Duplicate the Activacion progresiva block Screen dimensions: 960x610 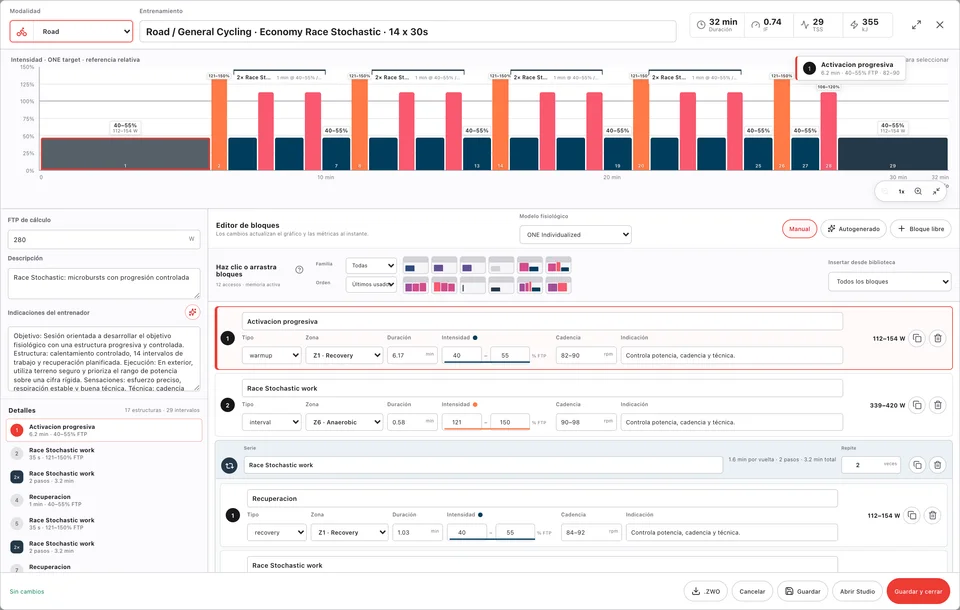[x=917, y=338]
